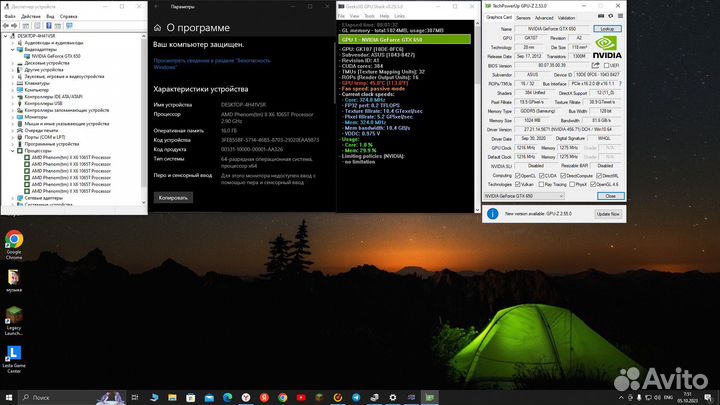Click the blue help icon in Device Manager toolbar
This screenshot has width=720, height=405.
pyautogui.click(x=49, y=26)
